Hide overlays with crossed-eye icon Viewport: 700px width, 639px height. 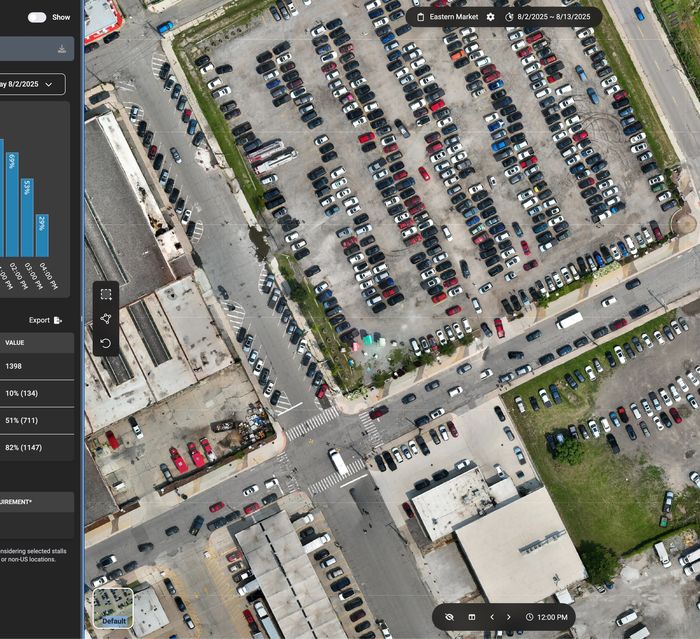[450, 617]
